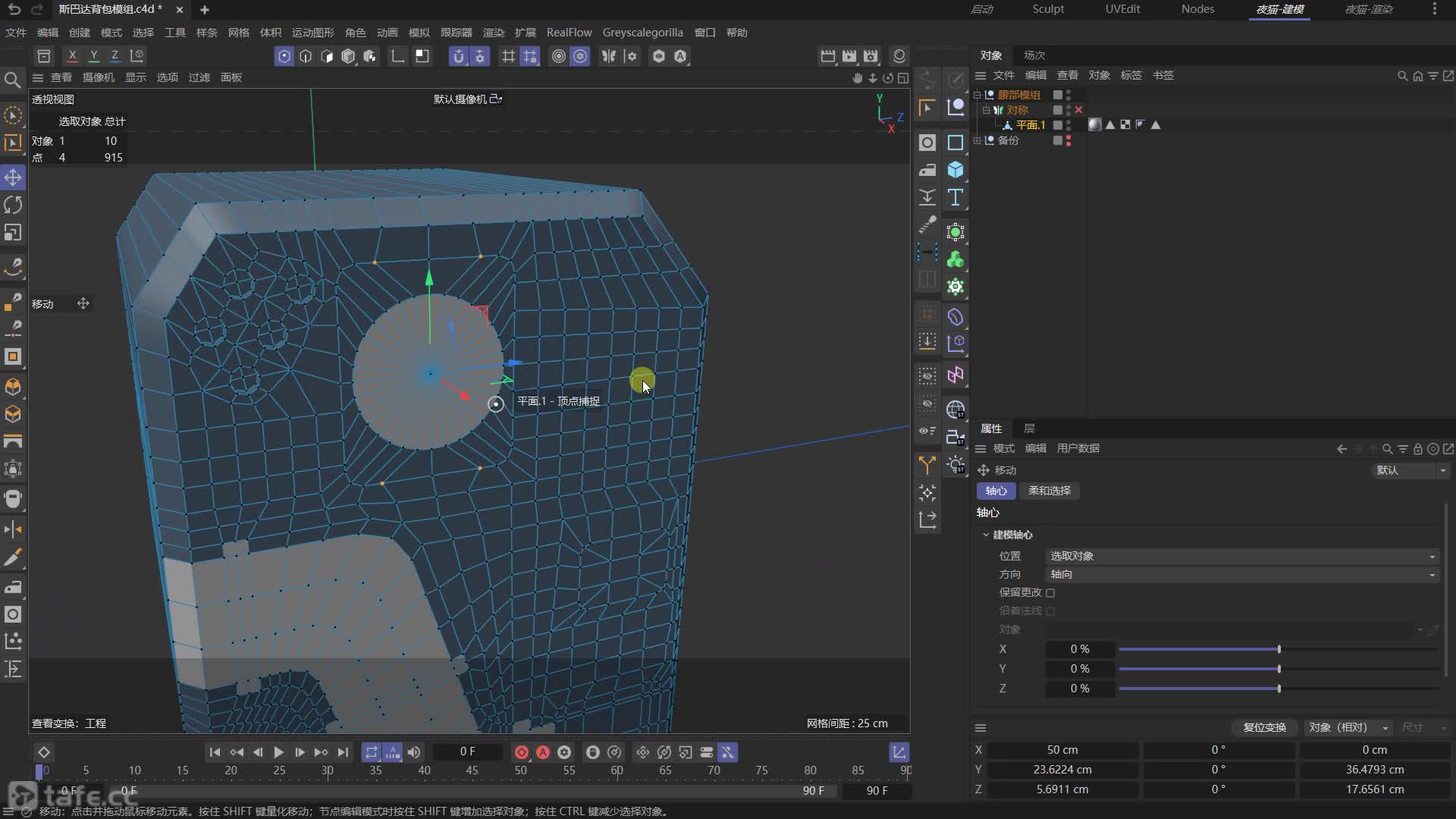Viewport: 1456px width, 819px height.
Task: Click the light bulb icon in palette
Action: [955, 464]
